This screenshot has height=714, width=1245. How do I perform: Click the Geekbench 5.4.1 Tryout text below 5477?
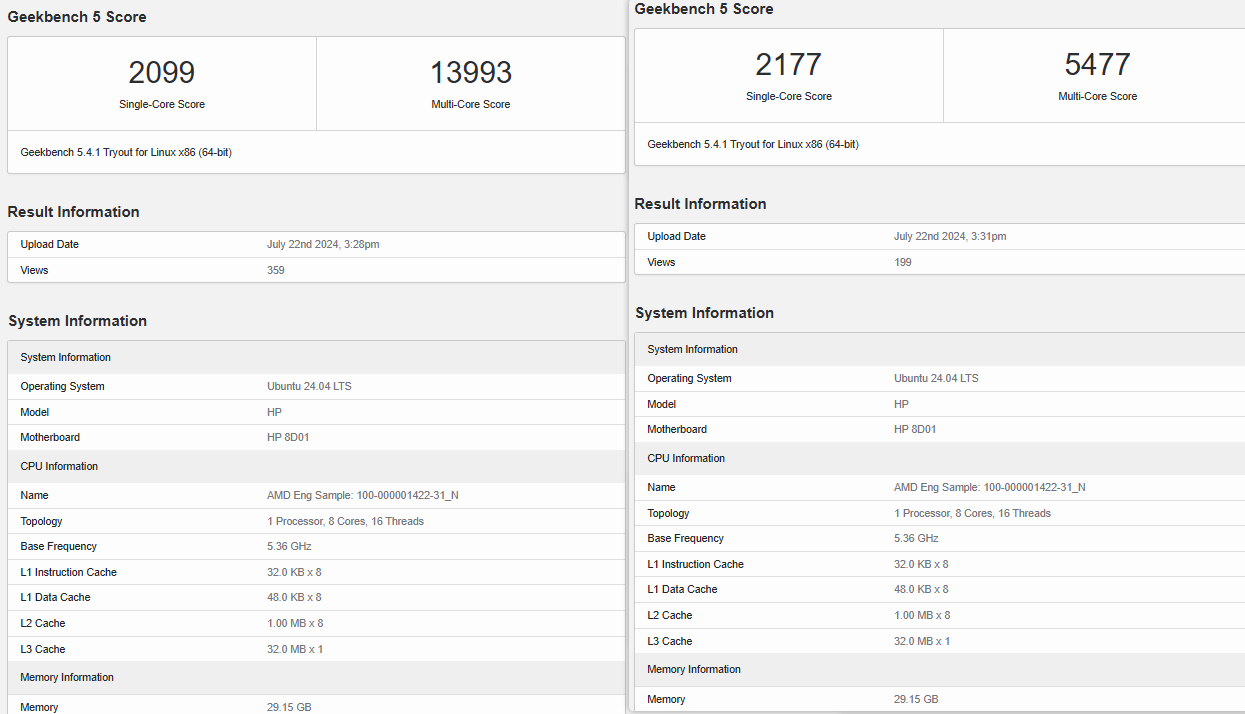click(x=752, y=144)
